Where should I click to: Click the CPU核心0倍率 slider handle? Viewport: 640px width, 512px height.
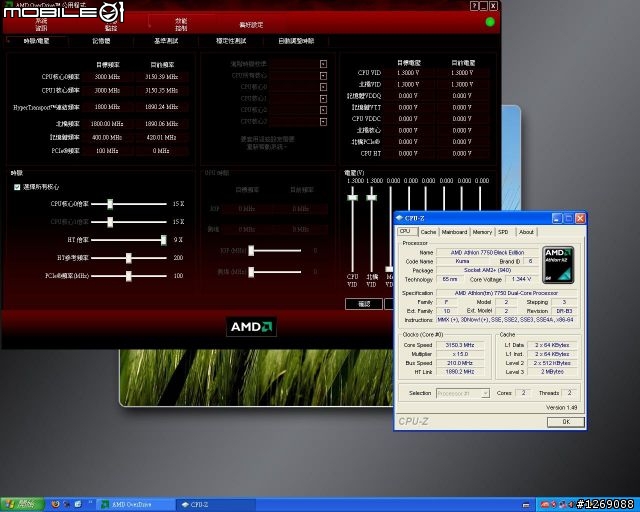[x=110, y=204]
